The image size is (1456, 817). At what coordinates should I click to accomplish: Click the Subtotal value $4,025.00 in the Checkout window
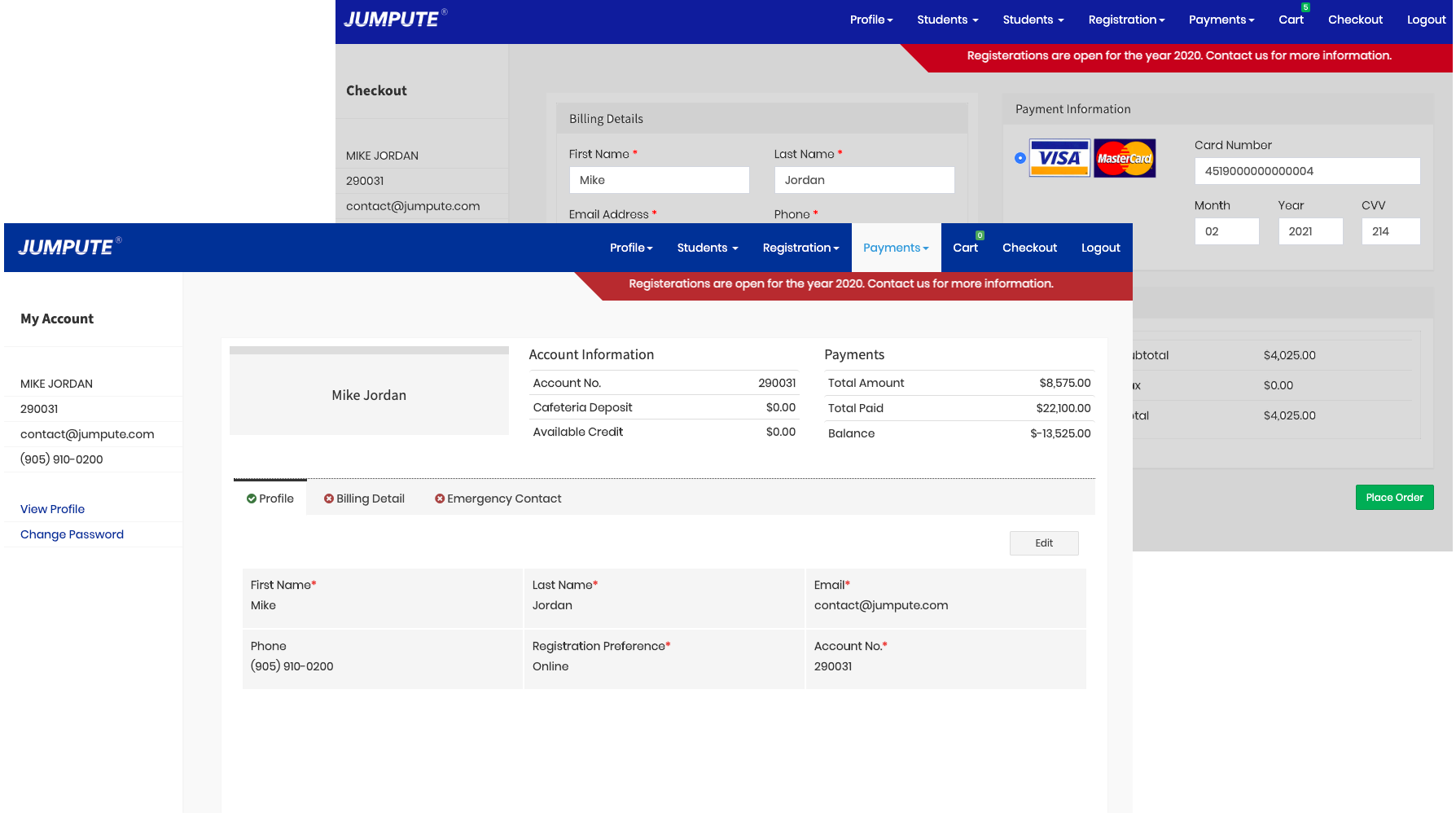1289,355
